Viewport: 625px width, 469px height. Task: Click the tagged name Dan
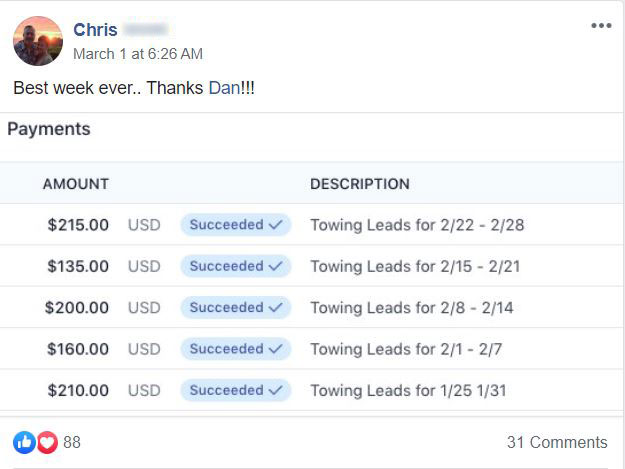click(224, 88)
